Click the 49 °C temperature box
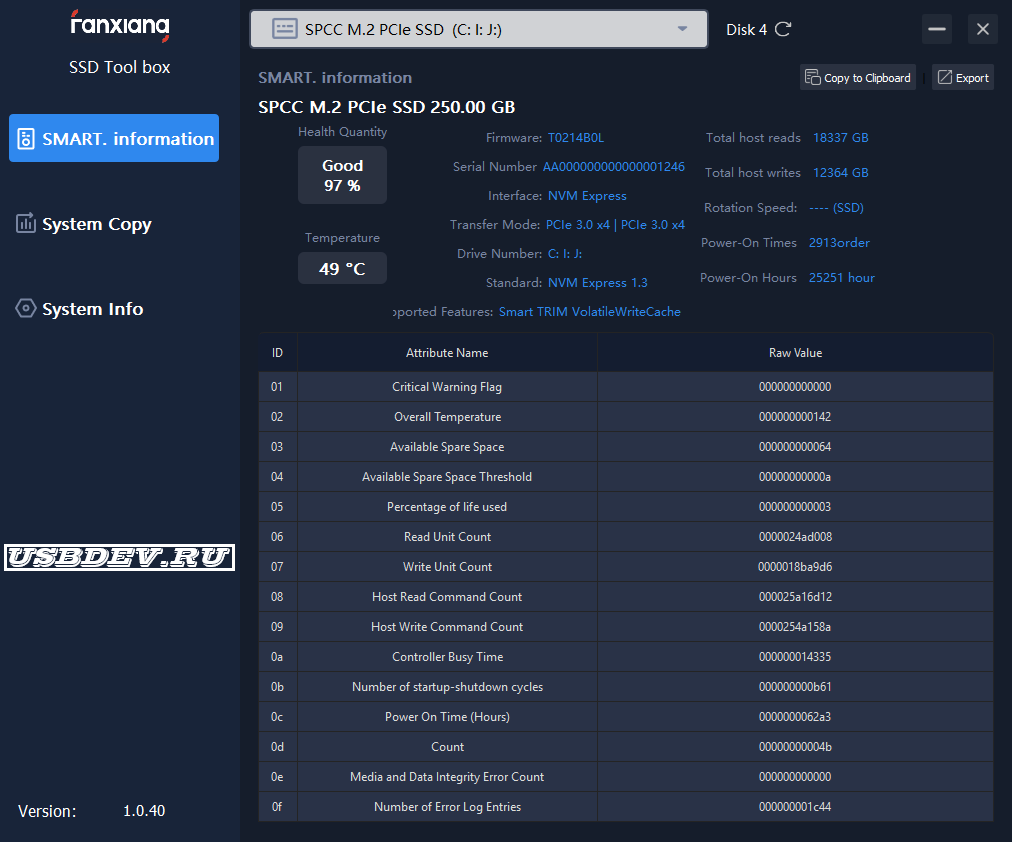 (x=342, y=268)
